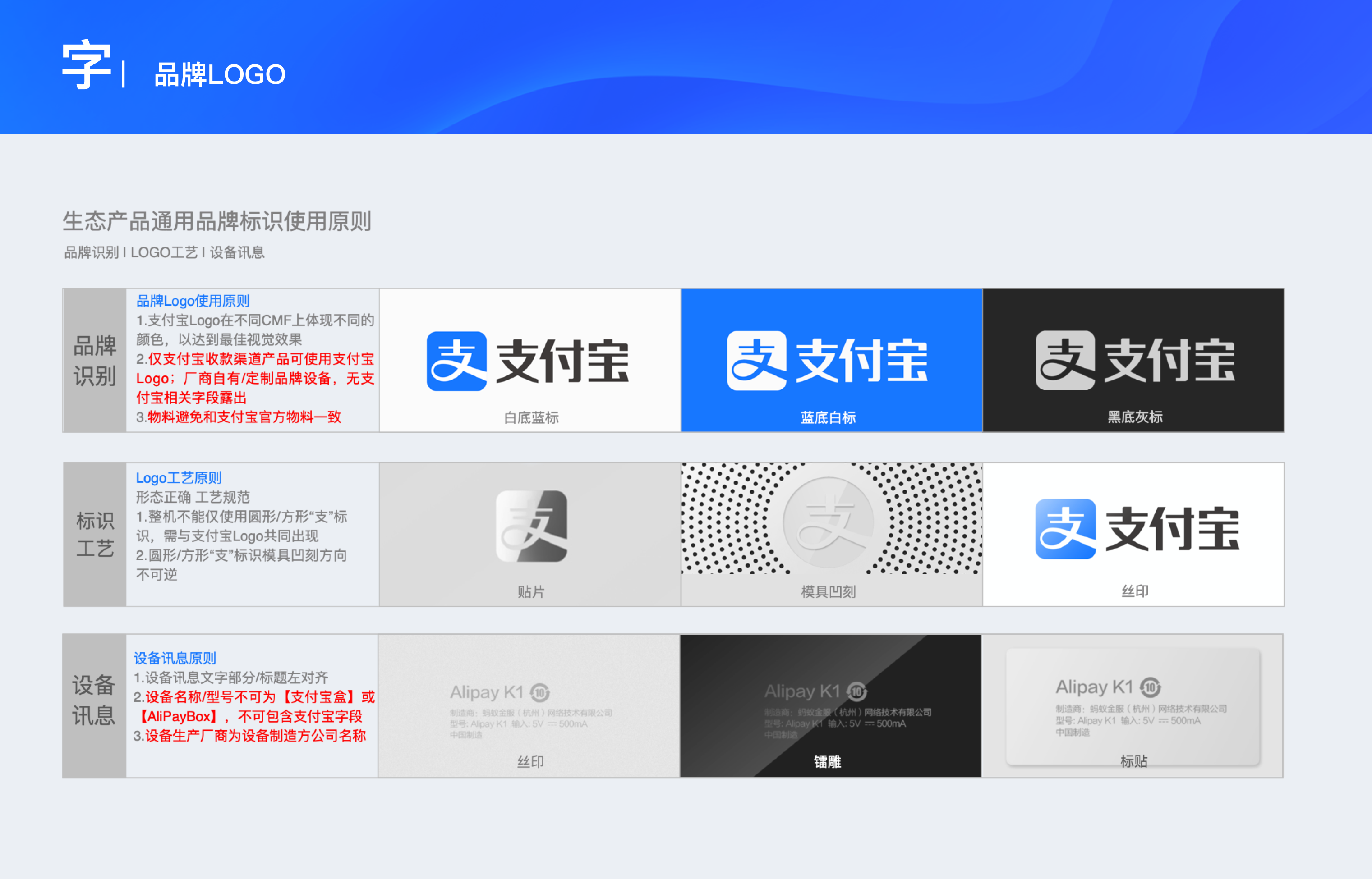
Task: Click the 设备讯息 row label
Action: click(x=94, y=705)
